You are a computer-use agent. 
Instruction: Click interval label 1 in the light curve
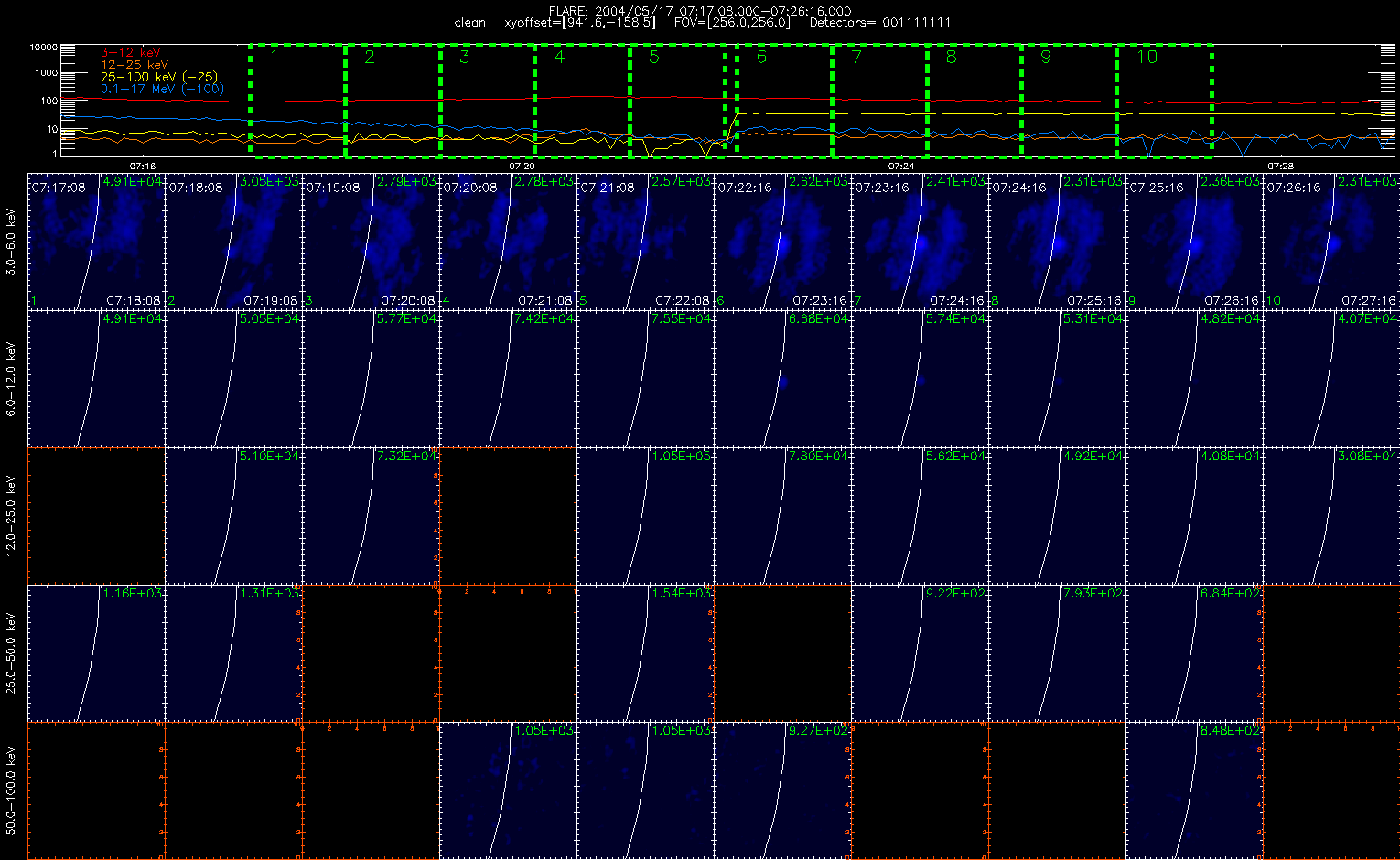pyautogui.click(x=274, y=57)
